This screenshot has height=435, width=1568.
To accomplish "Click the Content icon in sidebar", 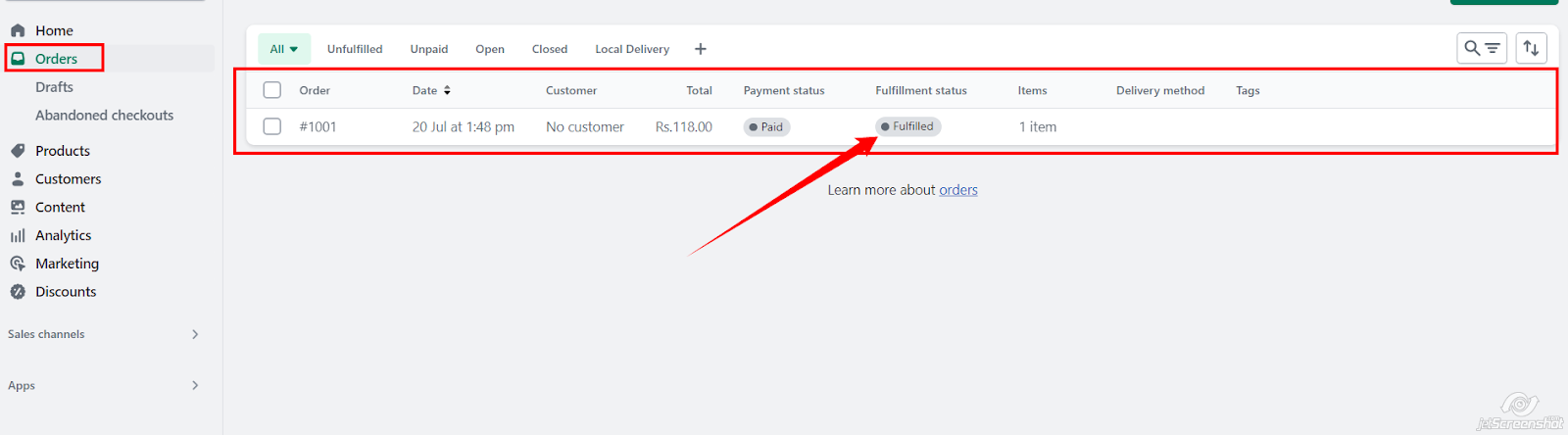I will pos(18,208).
